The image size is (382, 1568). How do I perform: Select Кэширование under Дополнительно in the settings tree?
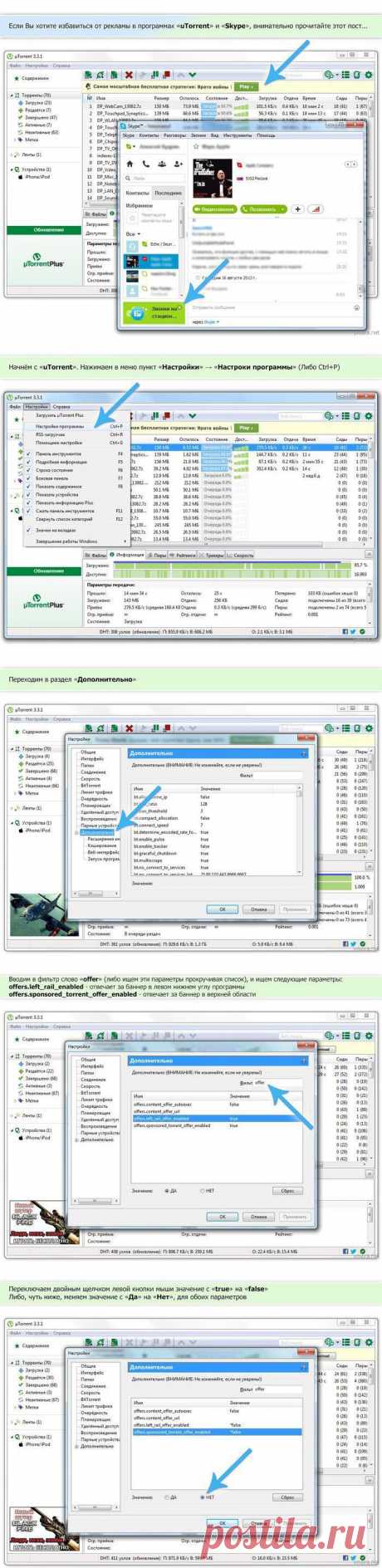pyautogui.click(x=101, y=845)
